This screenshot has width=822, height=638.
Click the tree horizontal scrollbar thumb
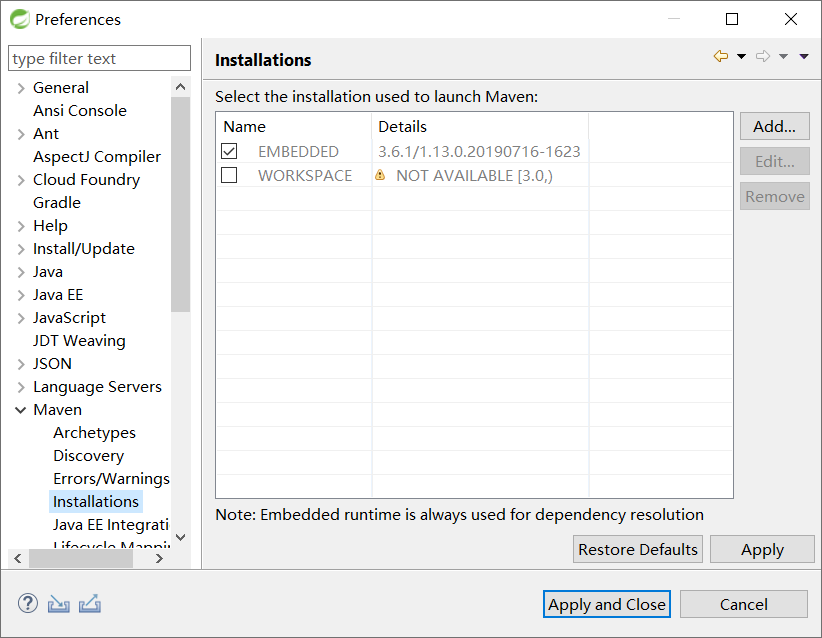pos(81,558)
